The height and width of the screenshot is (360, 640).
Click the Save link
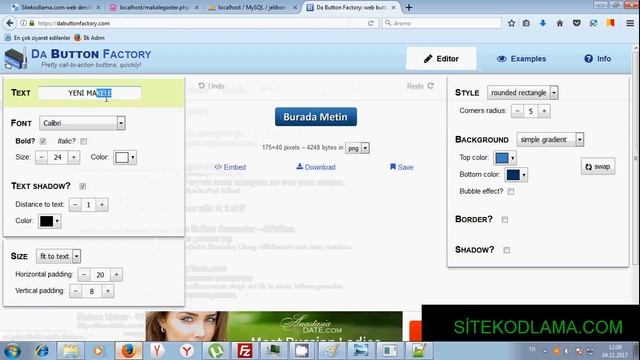[402, 167]
